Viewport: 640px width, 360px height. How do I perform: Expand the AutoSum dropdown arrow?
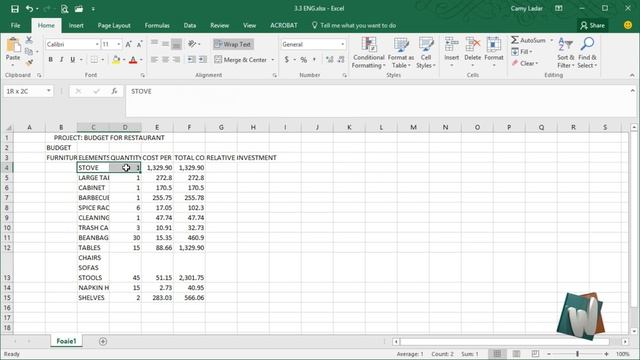click(x=551, y=40)
